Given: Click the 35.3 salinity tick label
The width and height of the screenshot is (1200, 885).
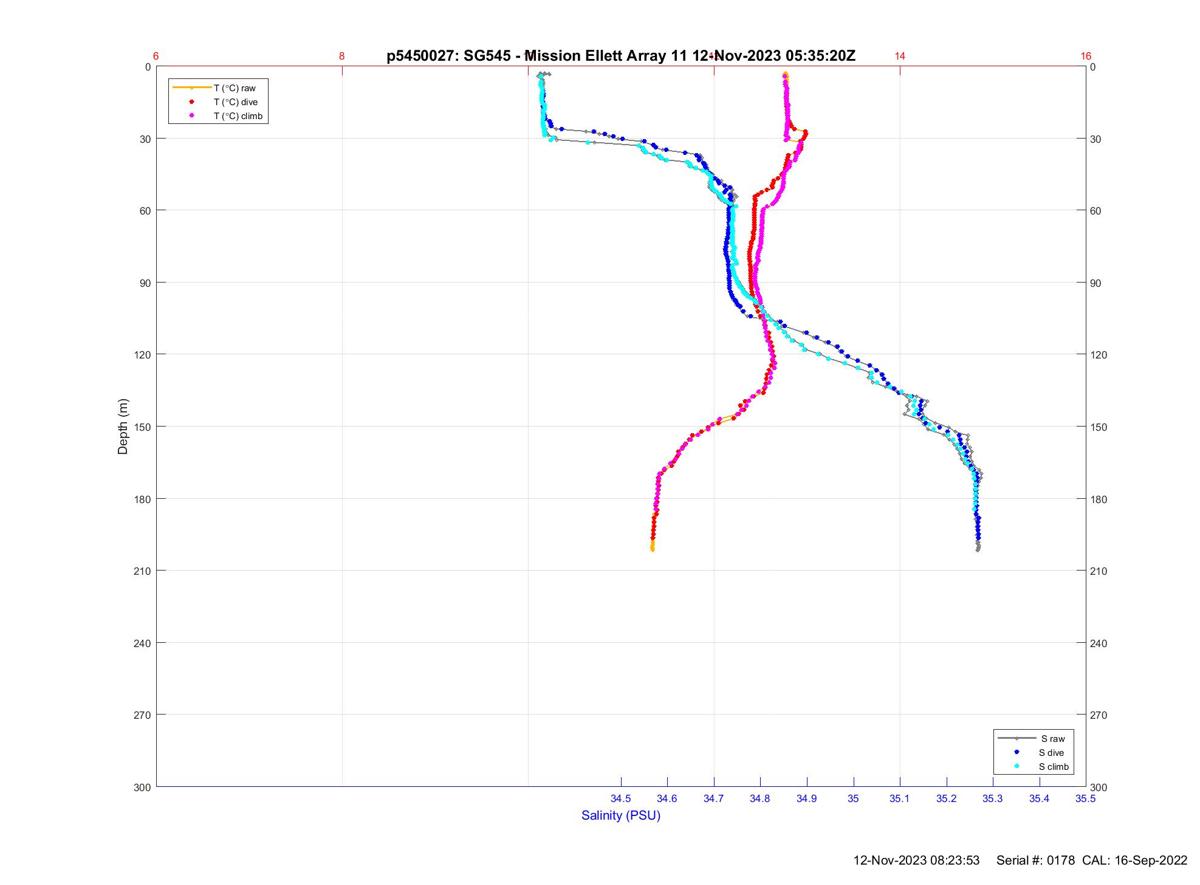Looking at the screenshot, I should 992,798.
